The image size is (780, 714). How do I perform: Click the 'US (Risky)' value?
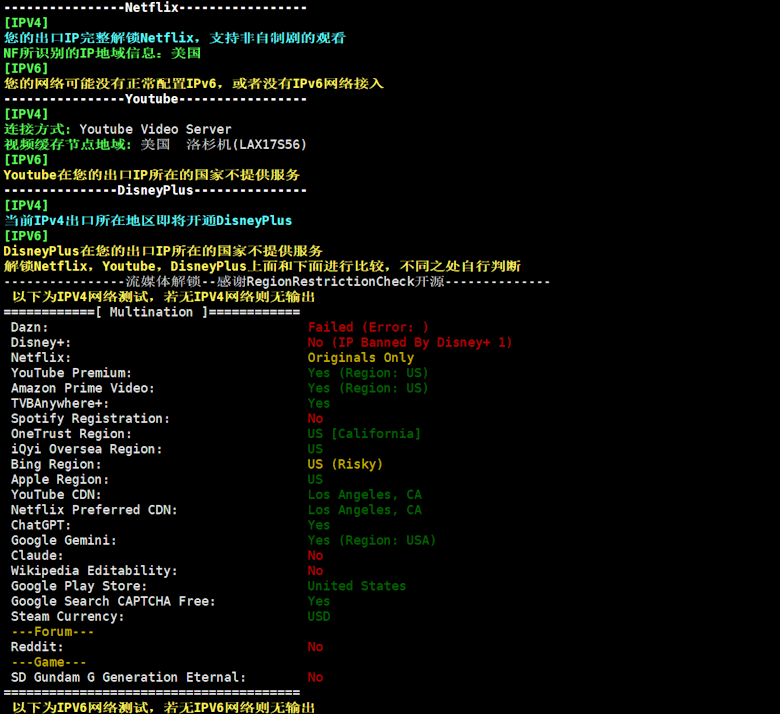345,465
